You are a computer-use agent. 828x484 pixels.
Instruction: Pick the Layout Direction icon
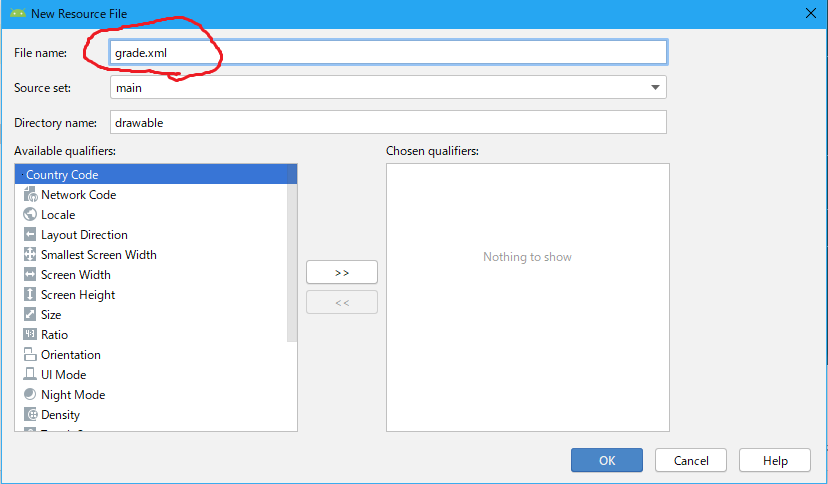pos(30,234)
